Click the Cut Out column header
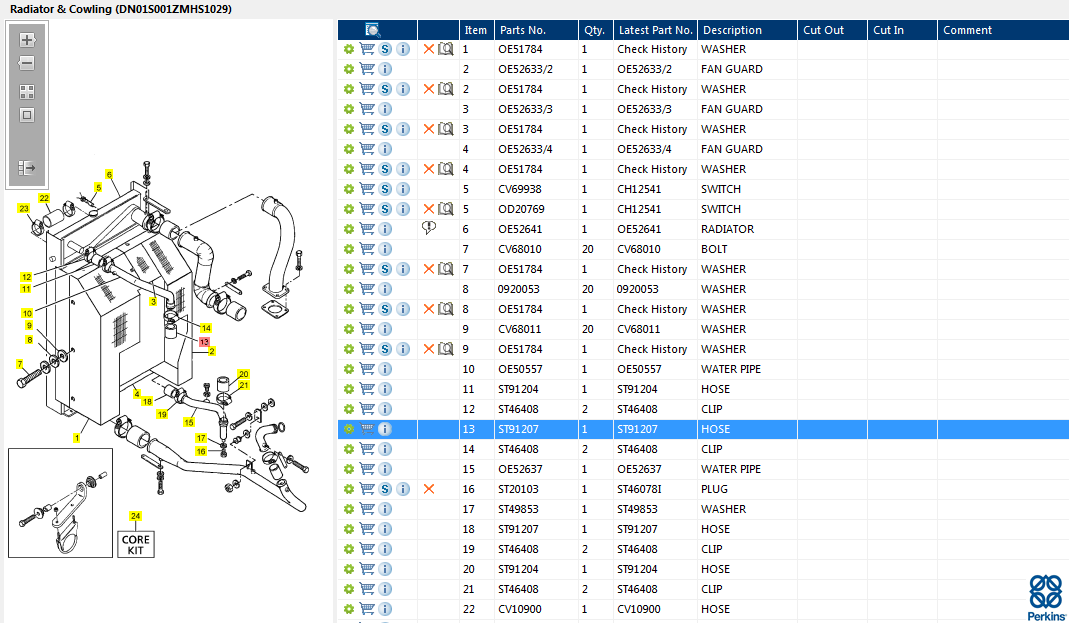Viewport: 1069px width, 623px height. (x=832, y=30)
